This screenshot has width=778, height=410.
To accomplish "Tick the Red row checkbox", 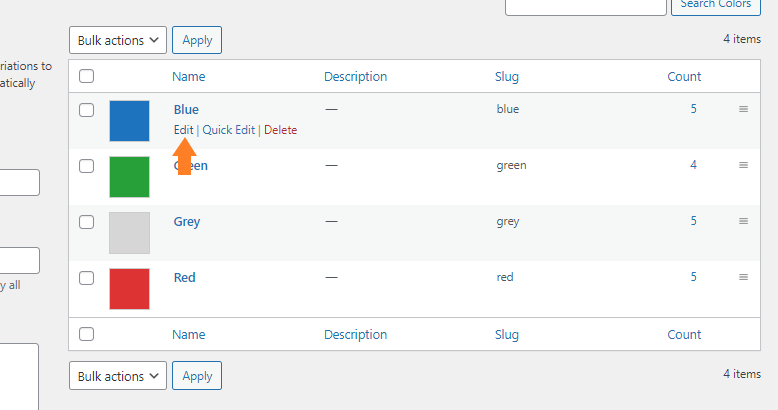I will (86, 278).
